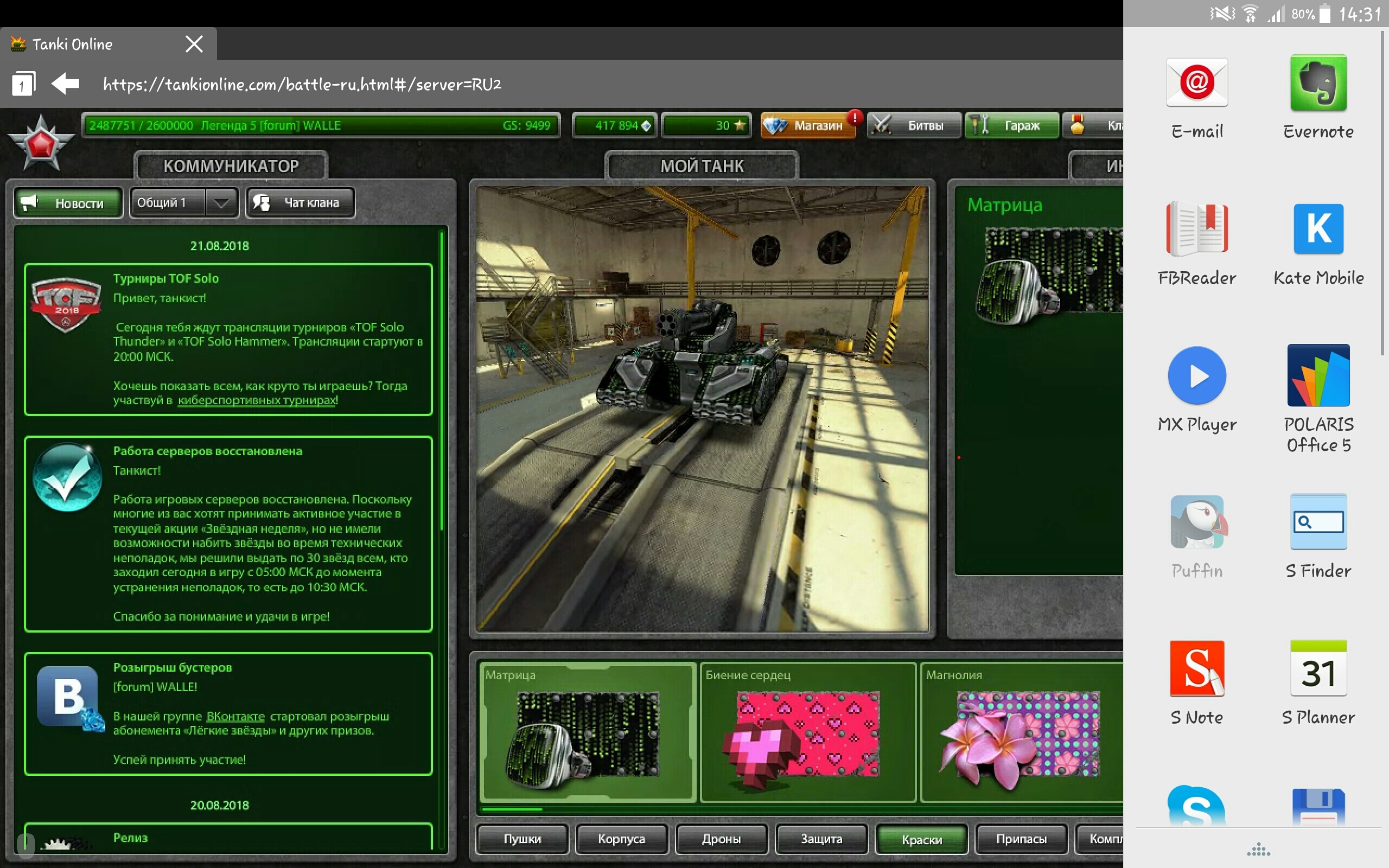Open the Защита protection category
This screenshot has height=868, width=1389.
pyautogui.click(x=821, y=839)
